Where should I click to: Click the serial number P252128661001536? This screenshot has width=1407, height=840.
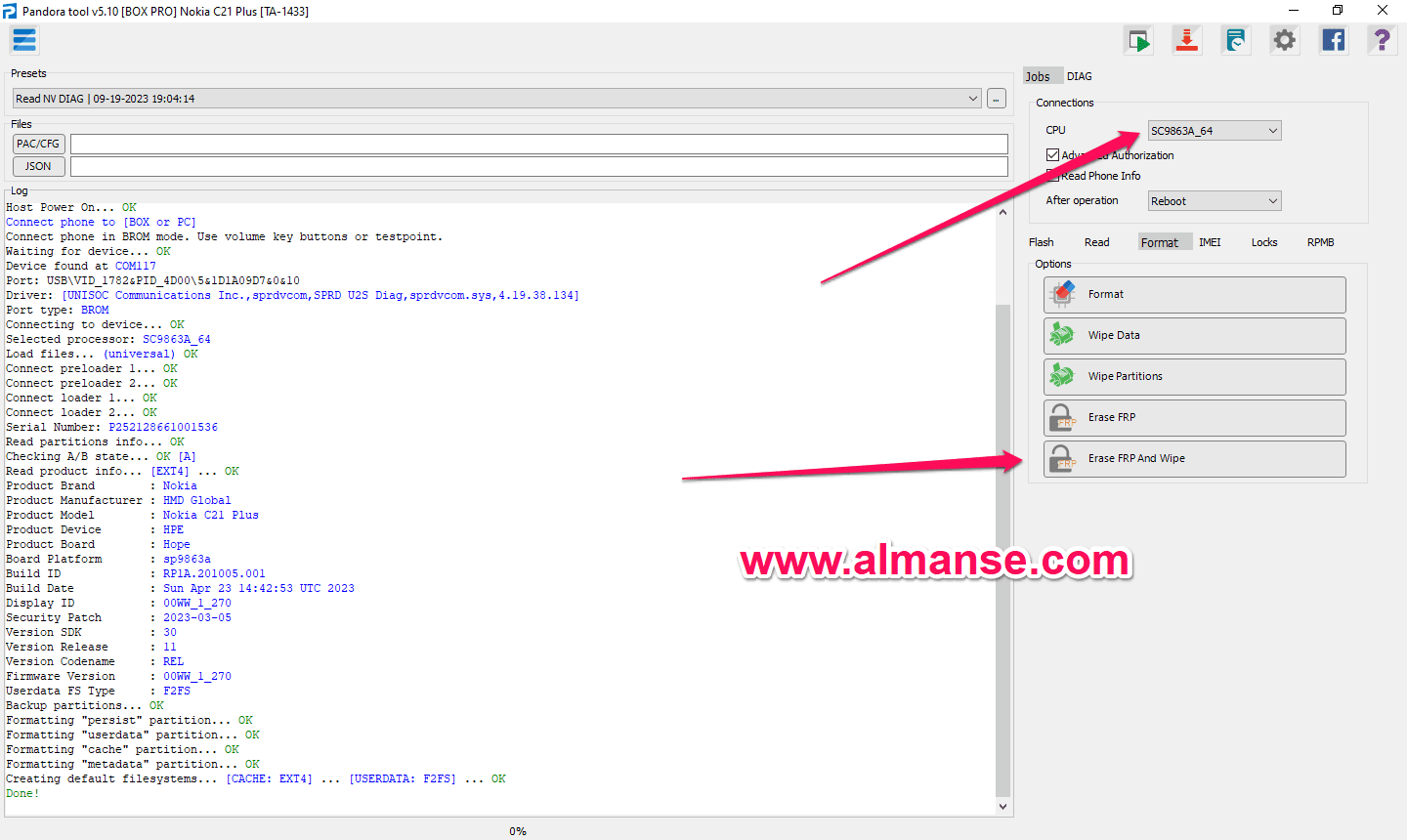[x=163, y=427]
